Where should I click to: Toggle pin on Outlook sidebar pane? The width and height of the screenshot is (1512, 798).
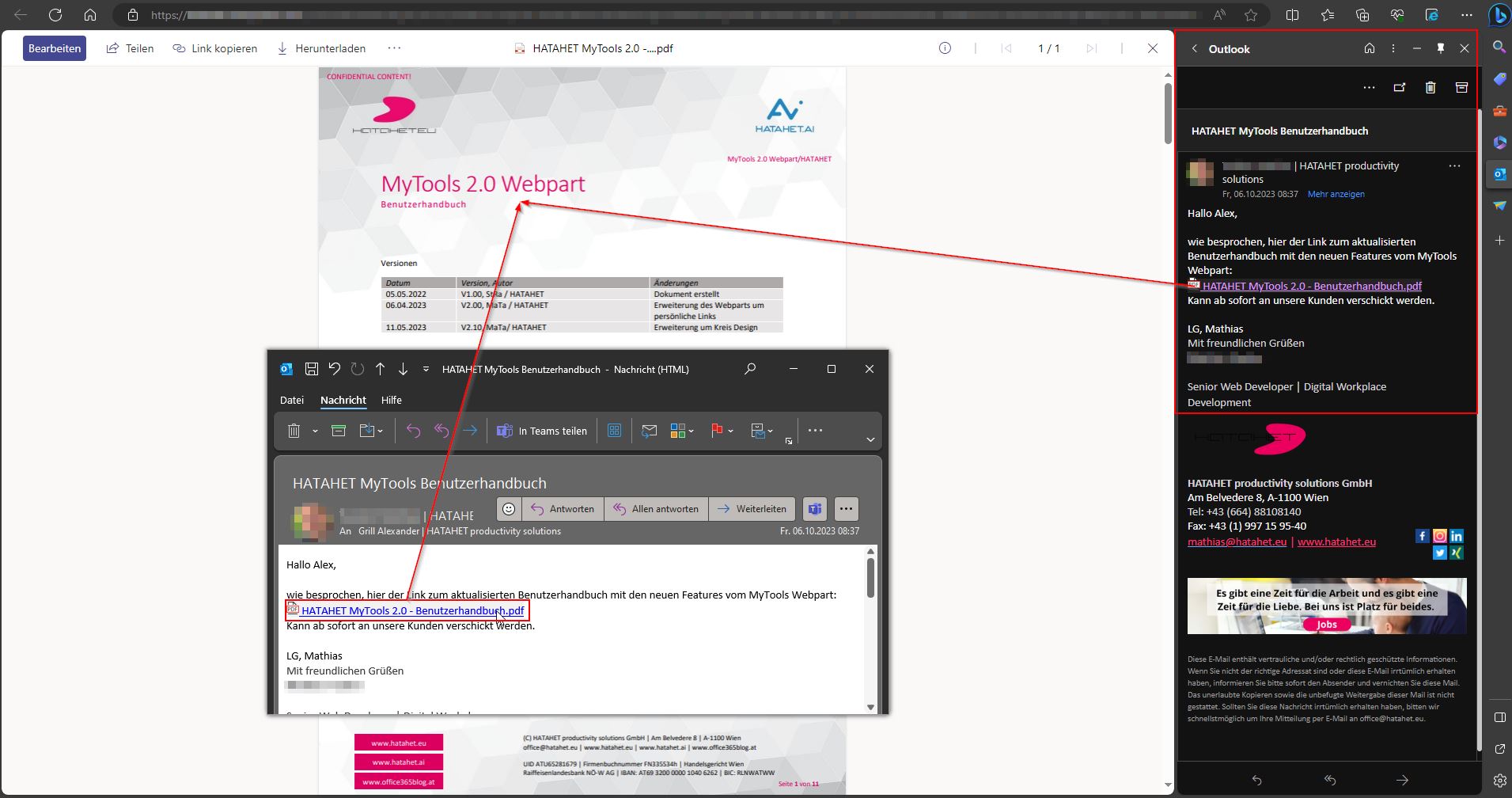1441,49
